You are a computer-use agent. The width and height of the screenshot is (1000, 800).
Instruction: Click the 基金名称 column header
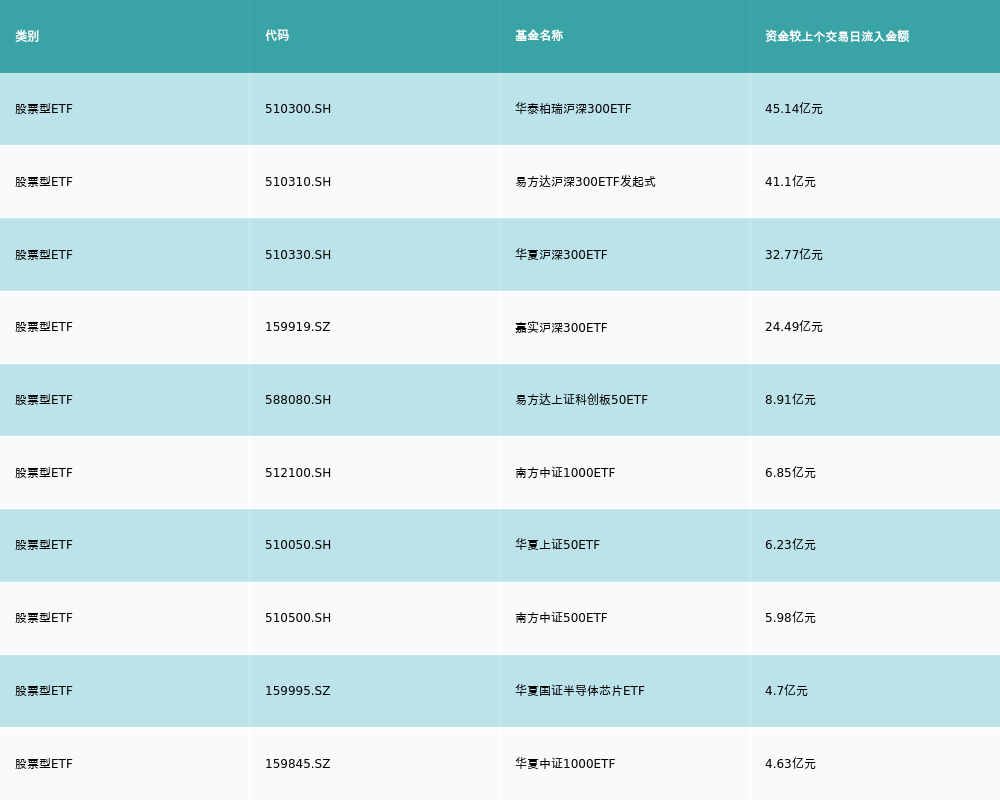click(x=539, y=36)
